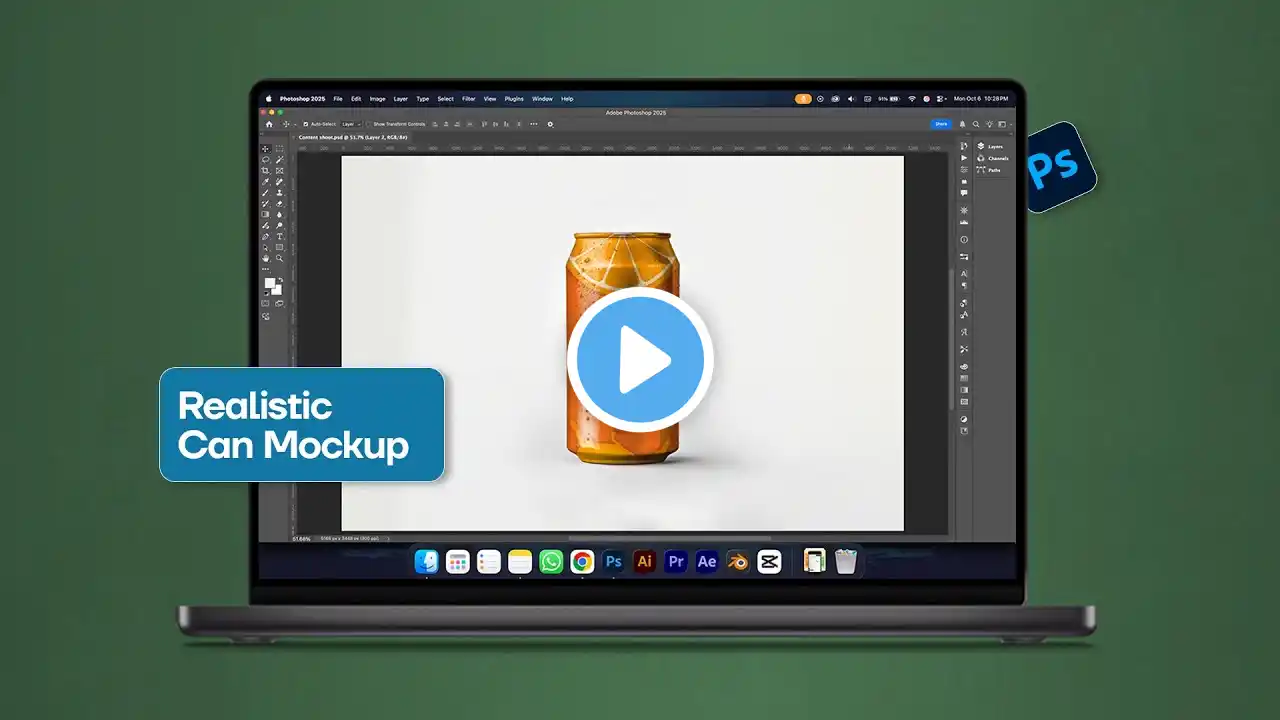This screenshot has height=720, width=1280.
Task: Open the Edit menu
Action: pyautogui.click(x=356, y=99)
